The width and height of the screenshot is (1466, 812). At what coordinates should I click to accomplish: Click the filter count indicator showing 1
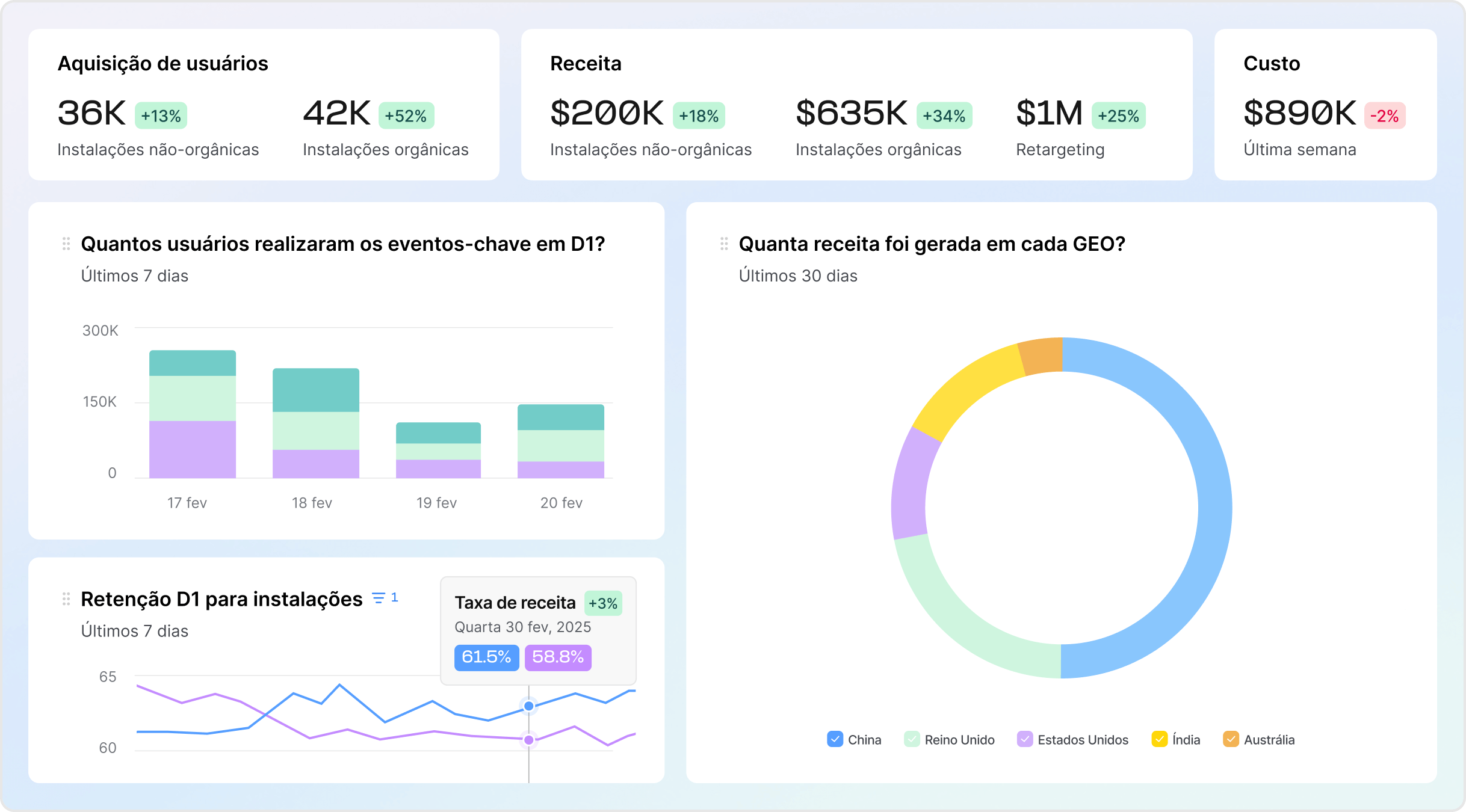[395, 597]
